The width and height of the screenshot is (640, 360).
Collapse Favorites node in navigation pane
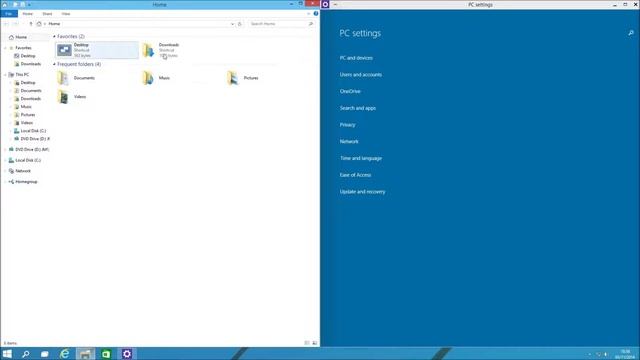tap(5, 48)
